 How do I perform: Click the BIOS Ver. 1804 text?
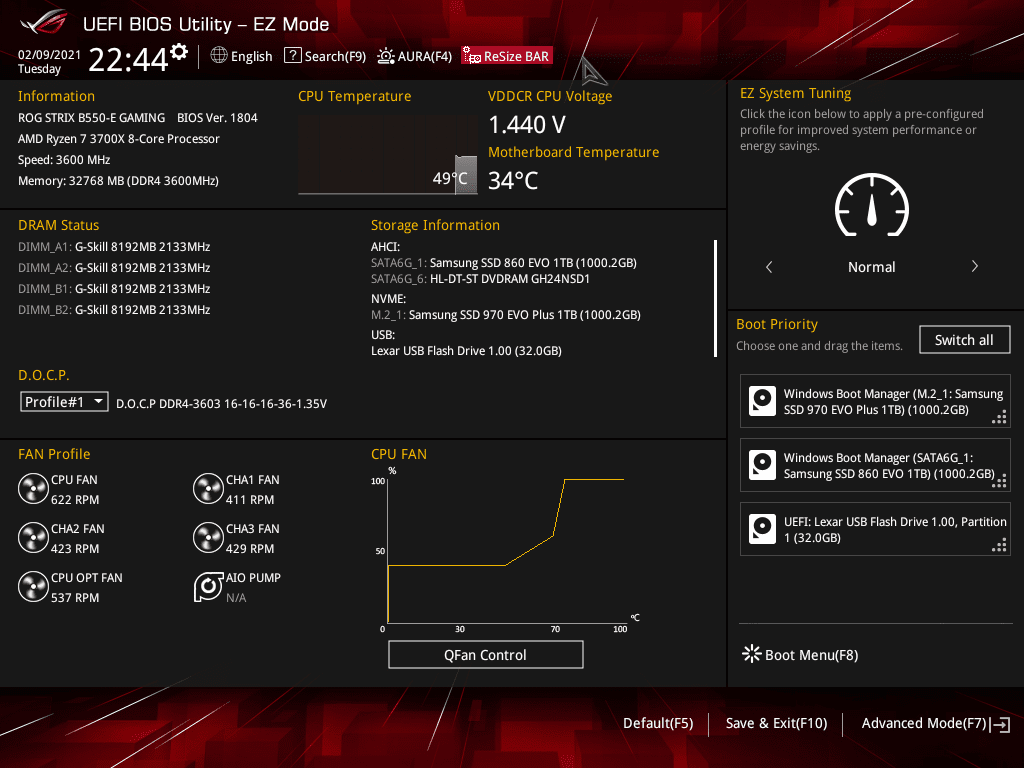click(217, 118)
